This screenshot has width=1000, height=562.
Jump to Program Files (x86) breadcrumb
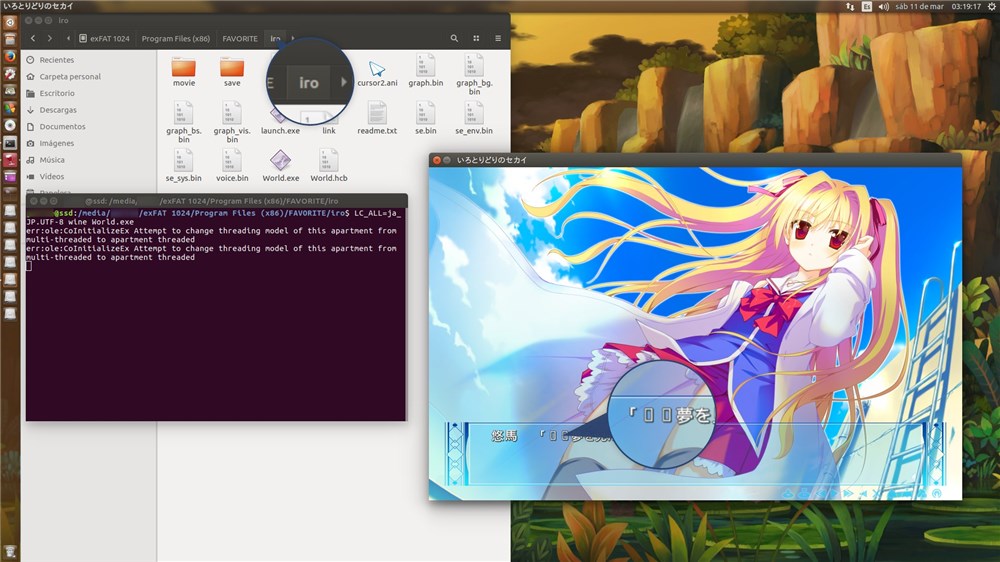[x=175, y=38]
